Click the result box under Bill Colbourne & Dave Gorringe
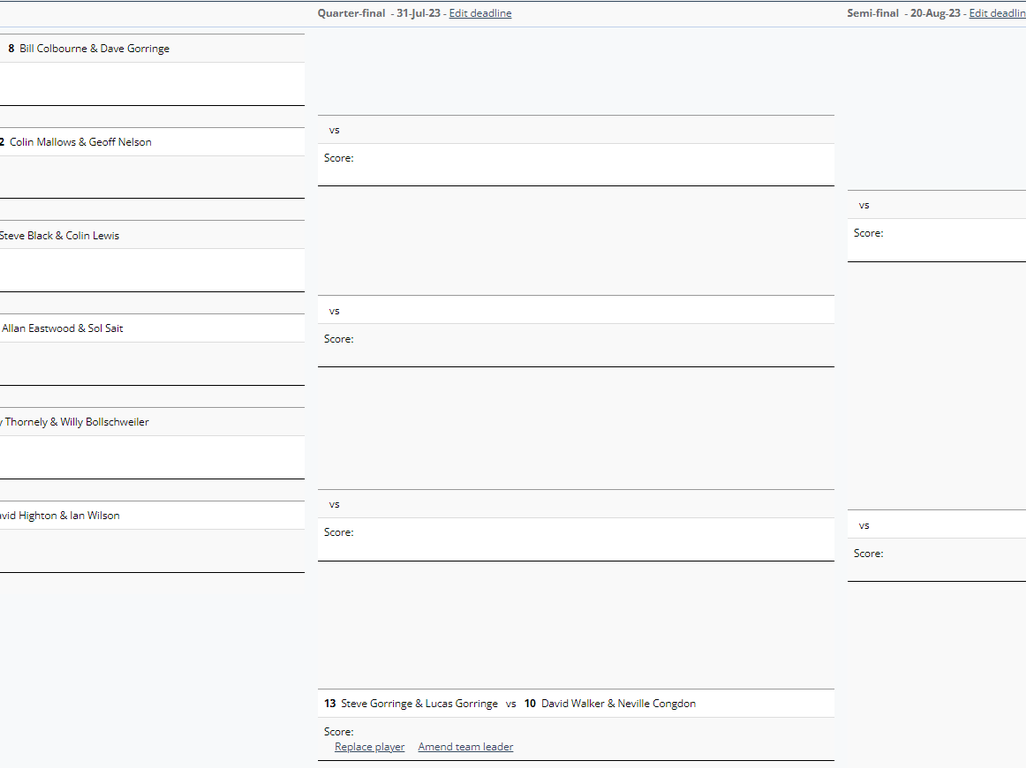Image resolution: width=1026 pixels, height=768 pixels. point(150,84)
